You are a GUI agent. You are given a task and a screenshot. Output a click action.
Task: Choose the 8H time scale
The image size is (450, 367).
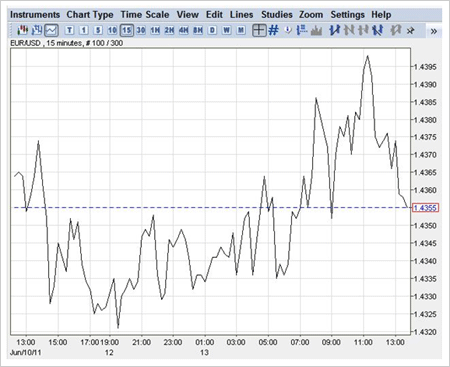coord(198,30)
